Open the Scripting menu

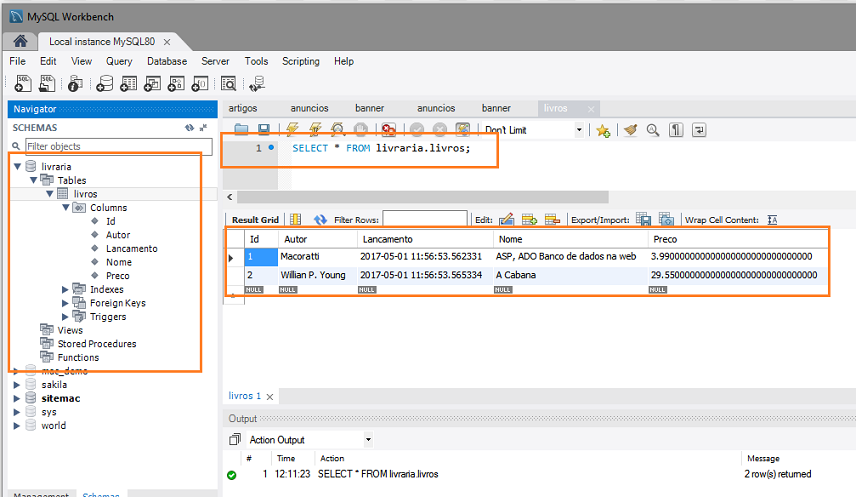[x=301, y=61]
